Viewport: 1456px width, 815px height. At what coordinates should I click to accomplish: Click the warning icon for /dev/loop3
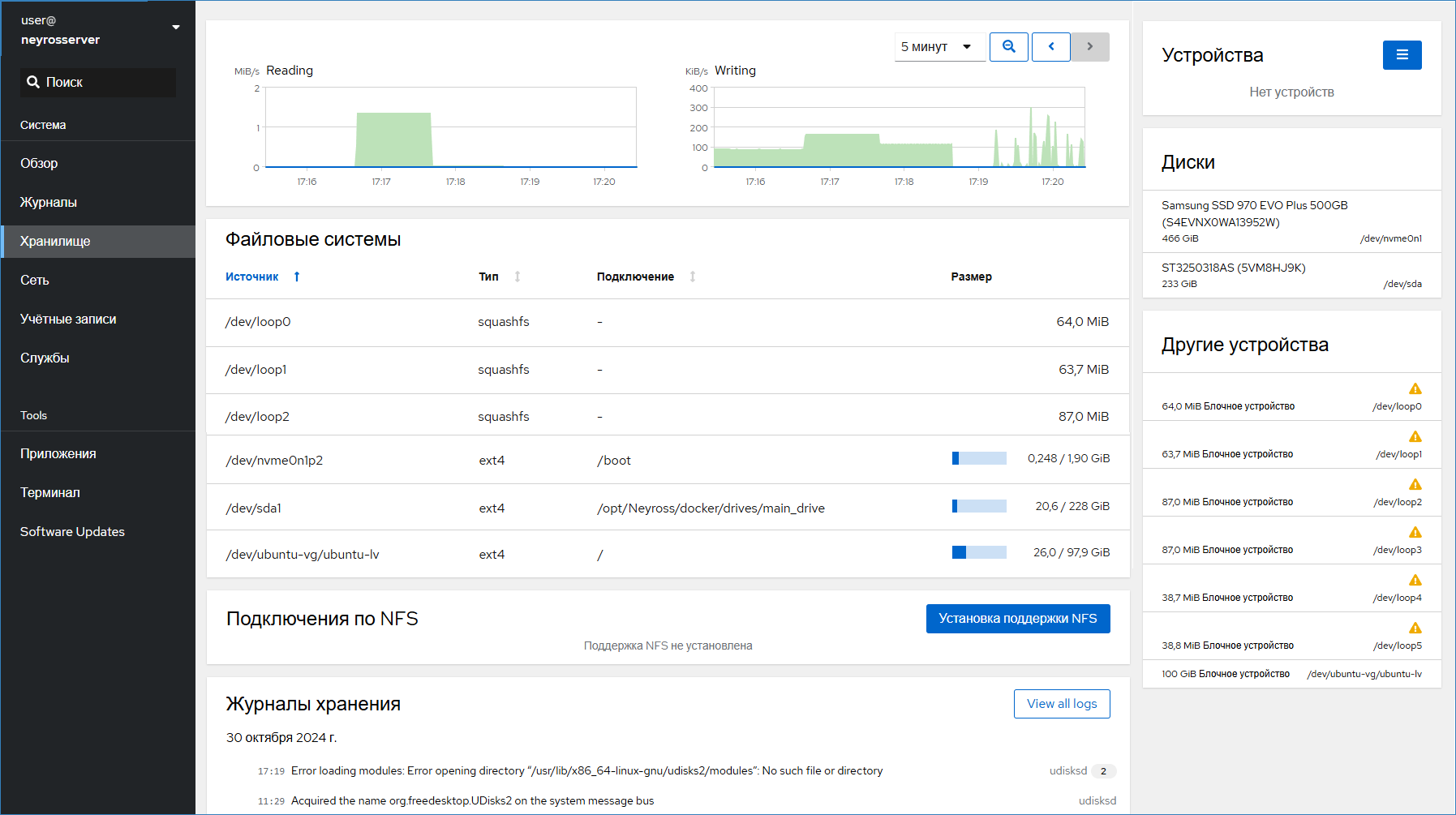(x=1415, y=533)
